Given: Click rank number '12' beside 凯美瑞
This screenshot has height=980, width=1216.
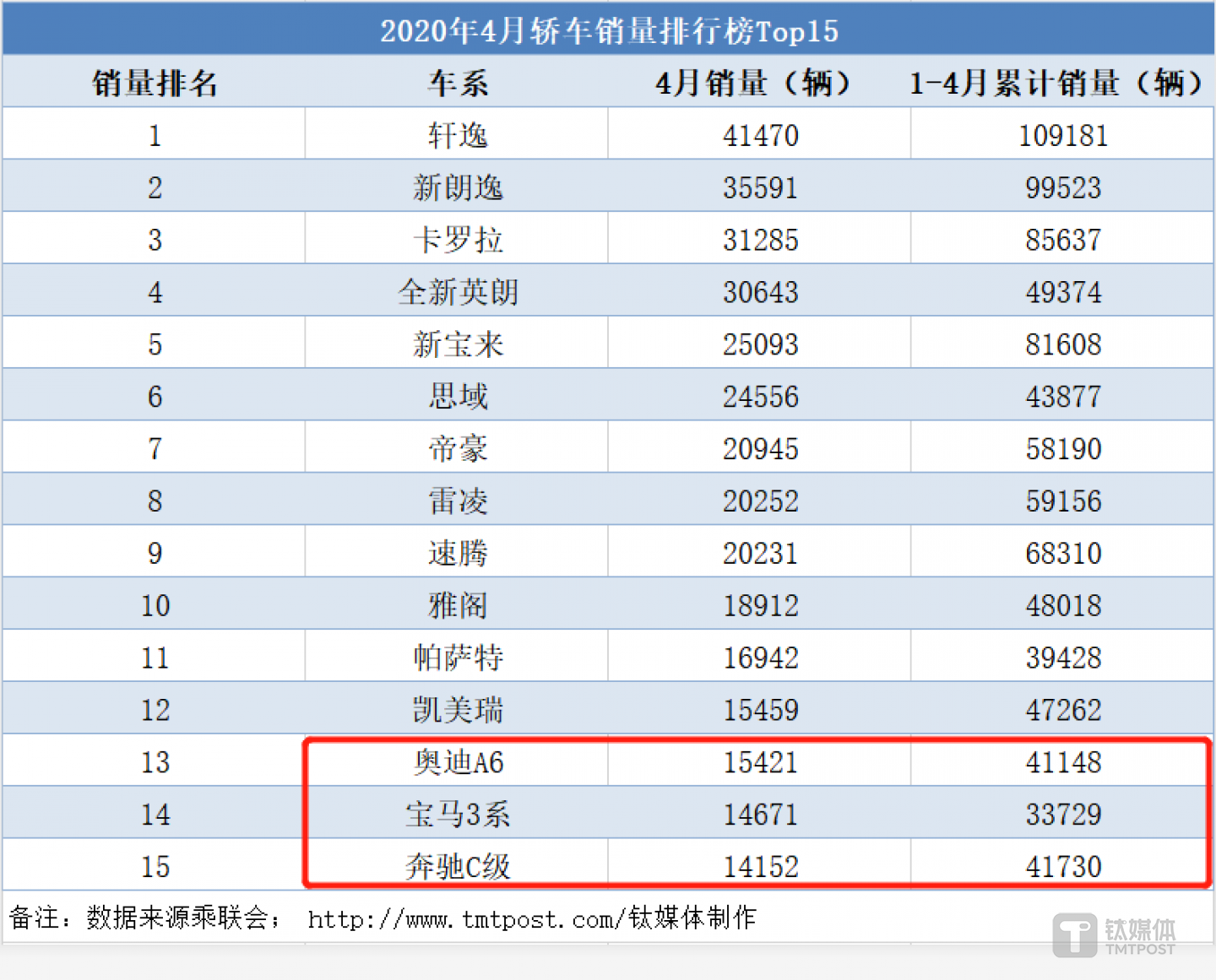Looking at the screenshot, I should [155, 711].
